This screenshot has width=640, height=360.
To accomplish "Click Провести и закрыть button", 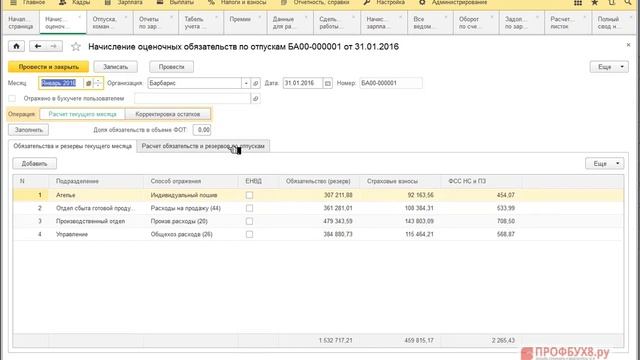I will pos(49,67).
